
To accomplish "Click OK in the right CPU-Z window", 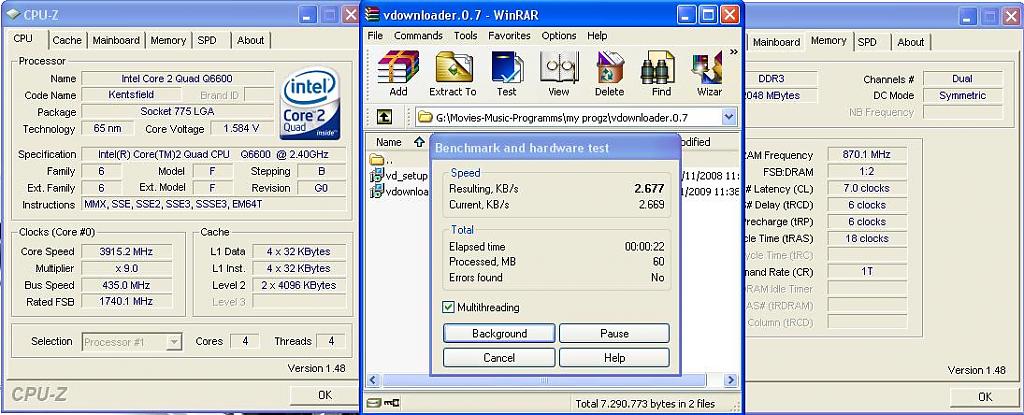I will point(985,396).
